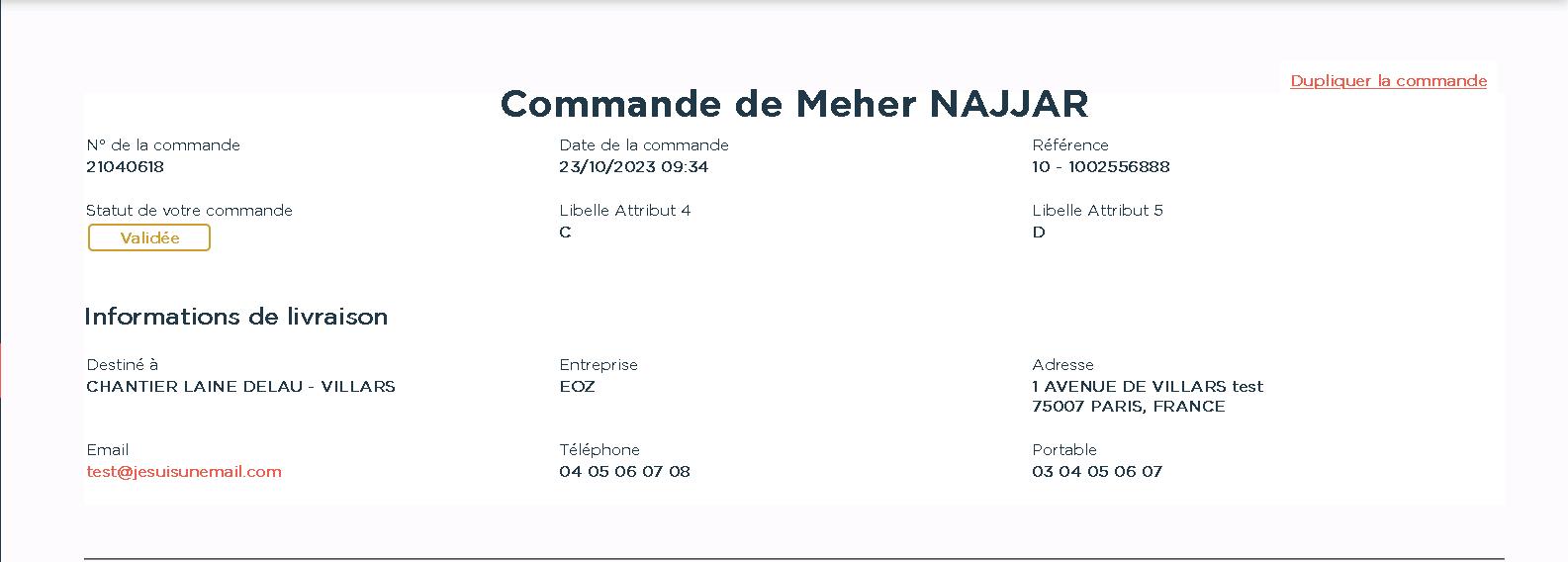This screenshot has height=562, width=1568.
Task: Click the company name EOZ
Action: click(x=577, y=387)
